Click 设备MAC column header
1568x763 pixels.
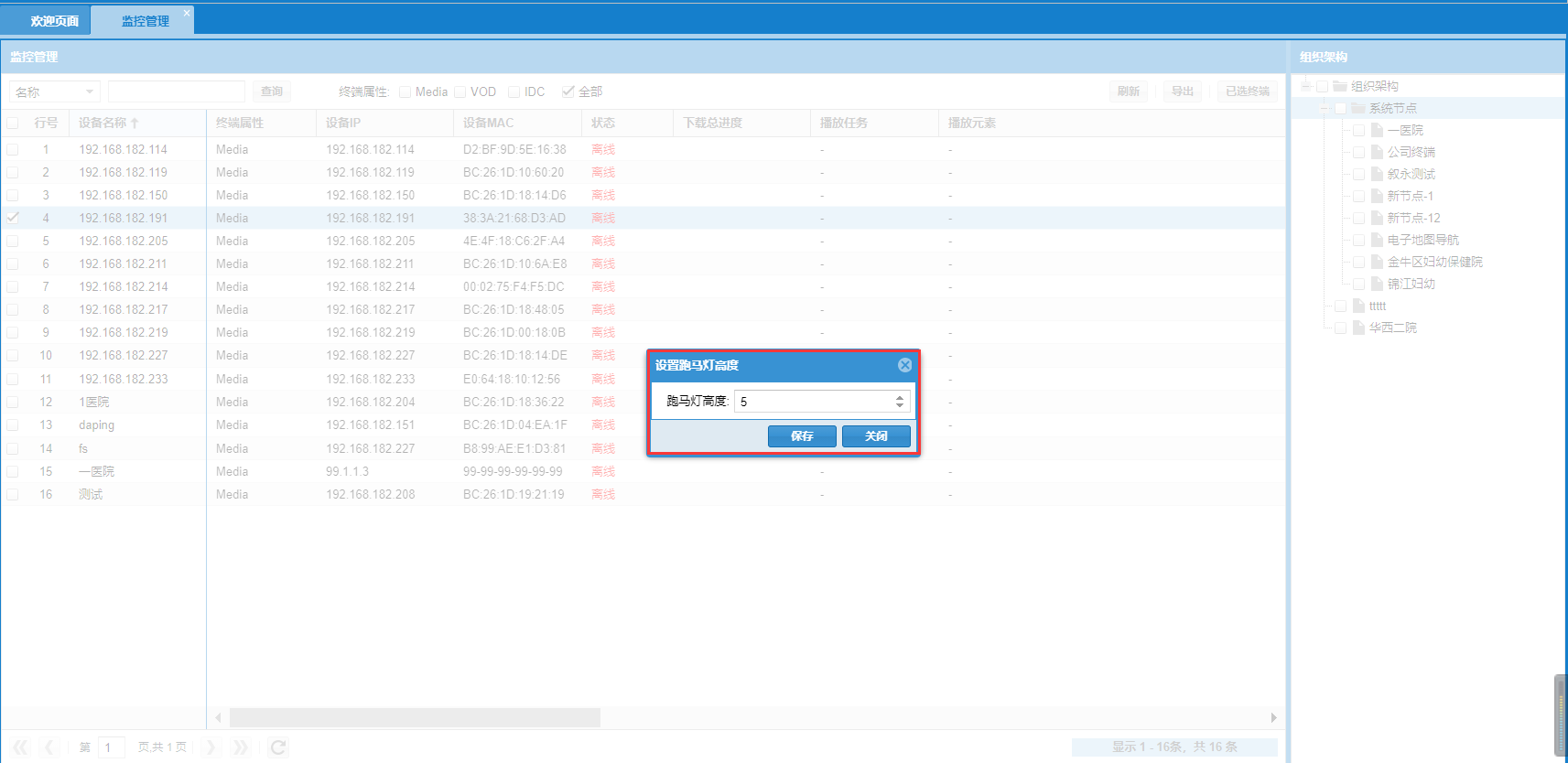(517, 123)
